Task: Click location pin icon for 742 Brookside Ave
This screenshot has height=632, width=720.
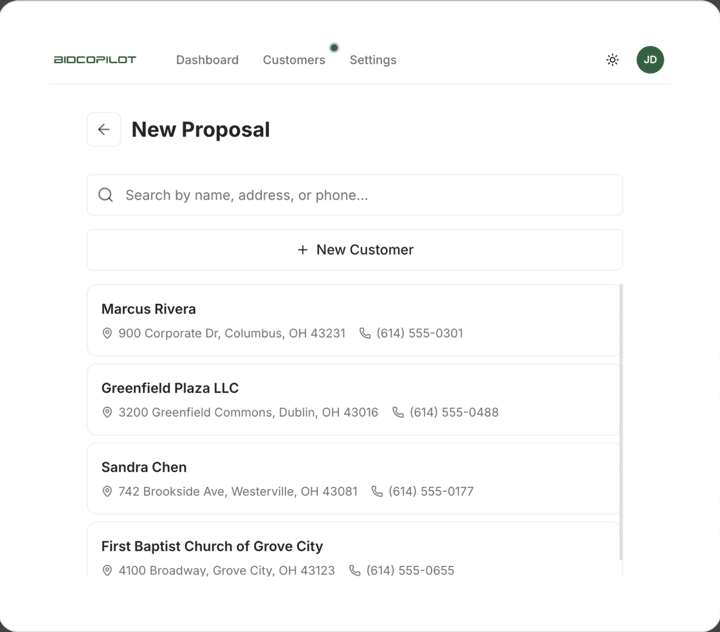Action: (x=107, y=491)
